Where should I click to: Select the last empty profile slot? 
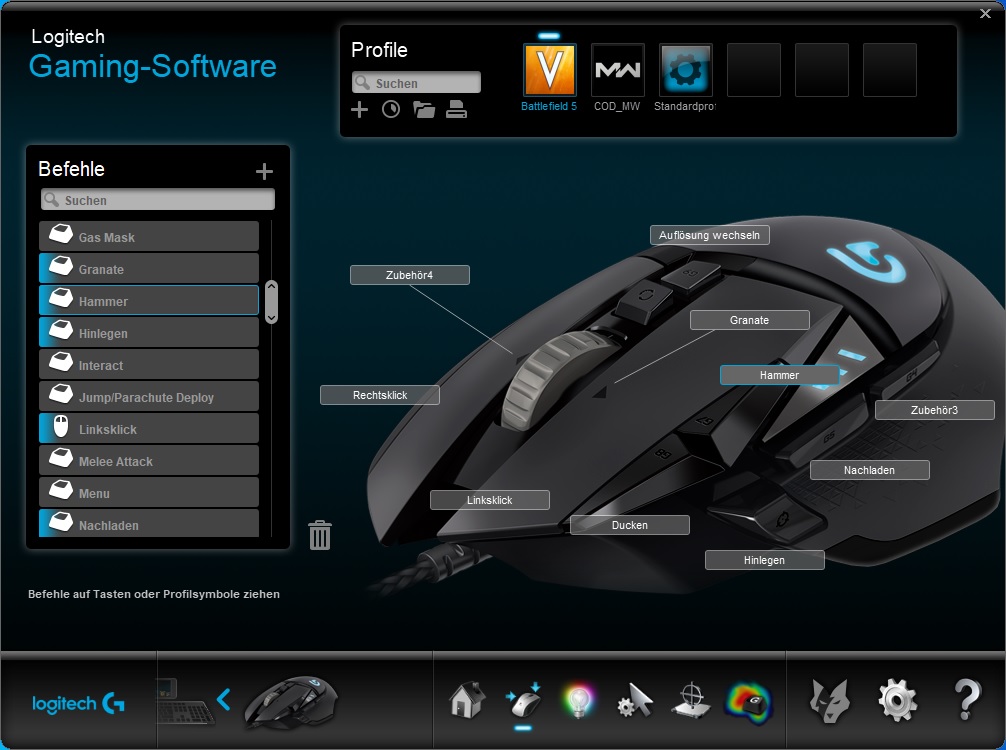(x=889, y=70)
